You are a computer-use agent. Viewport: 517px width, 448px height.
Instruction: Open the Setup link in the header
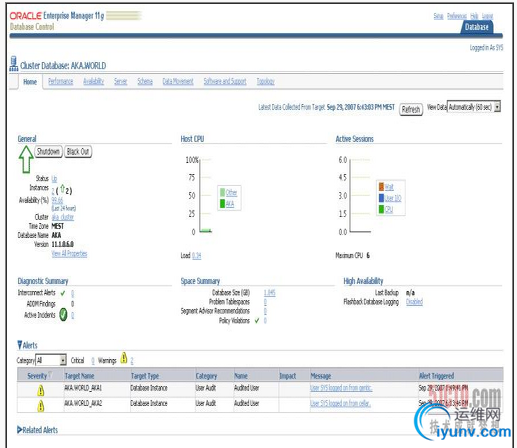(x=438, y=16)
